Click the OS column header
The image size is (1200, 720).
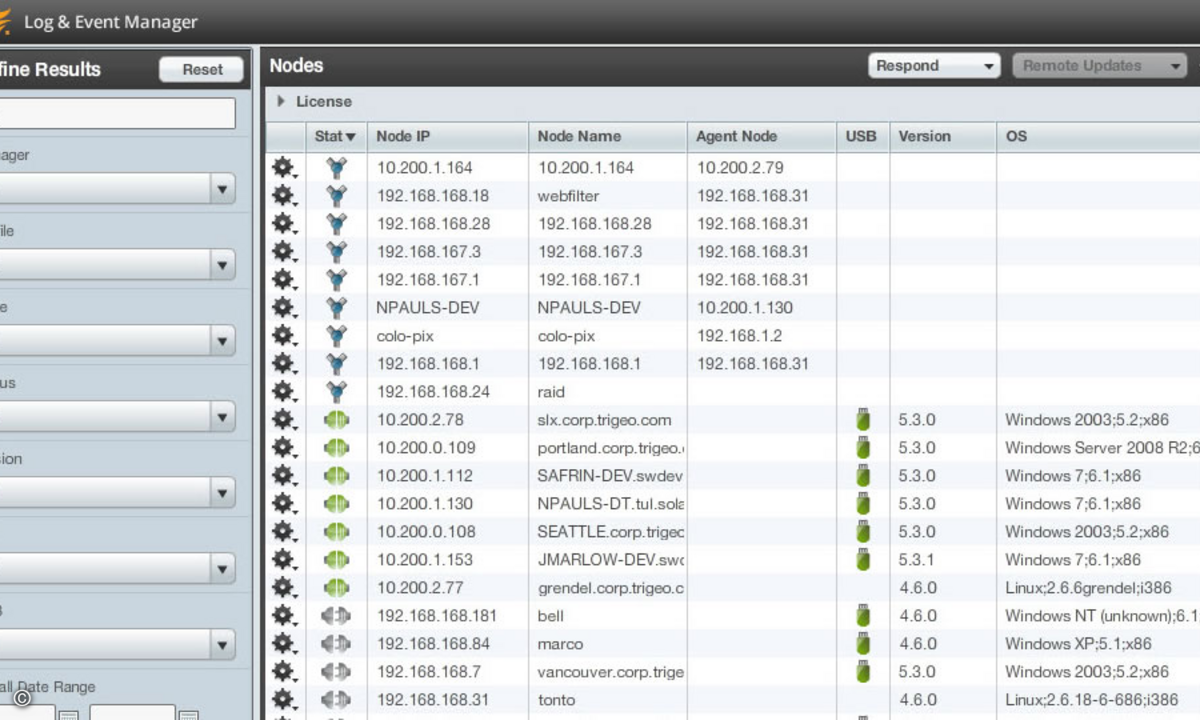[1098, 136]
